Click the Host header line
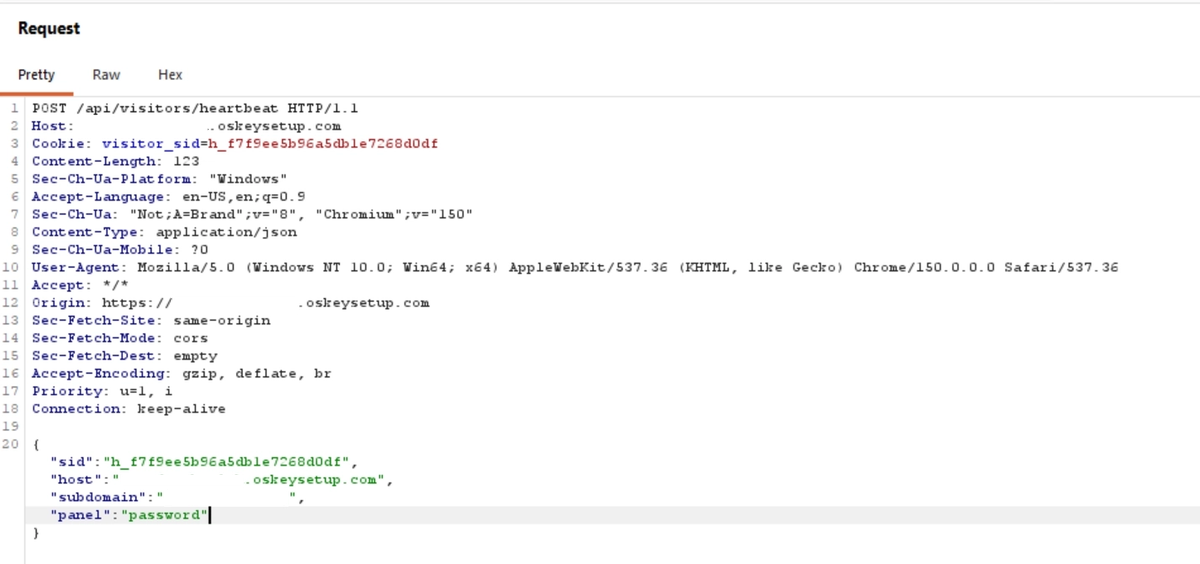The image size is (1200, 564). (x=186, y=126)
